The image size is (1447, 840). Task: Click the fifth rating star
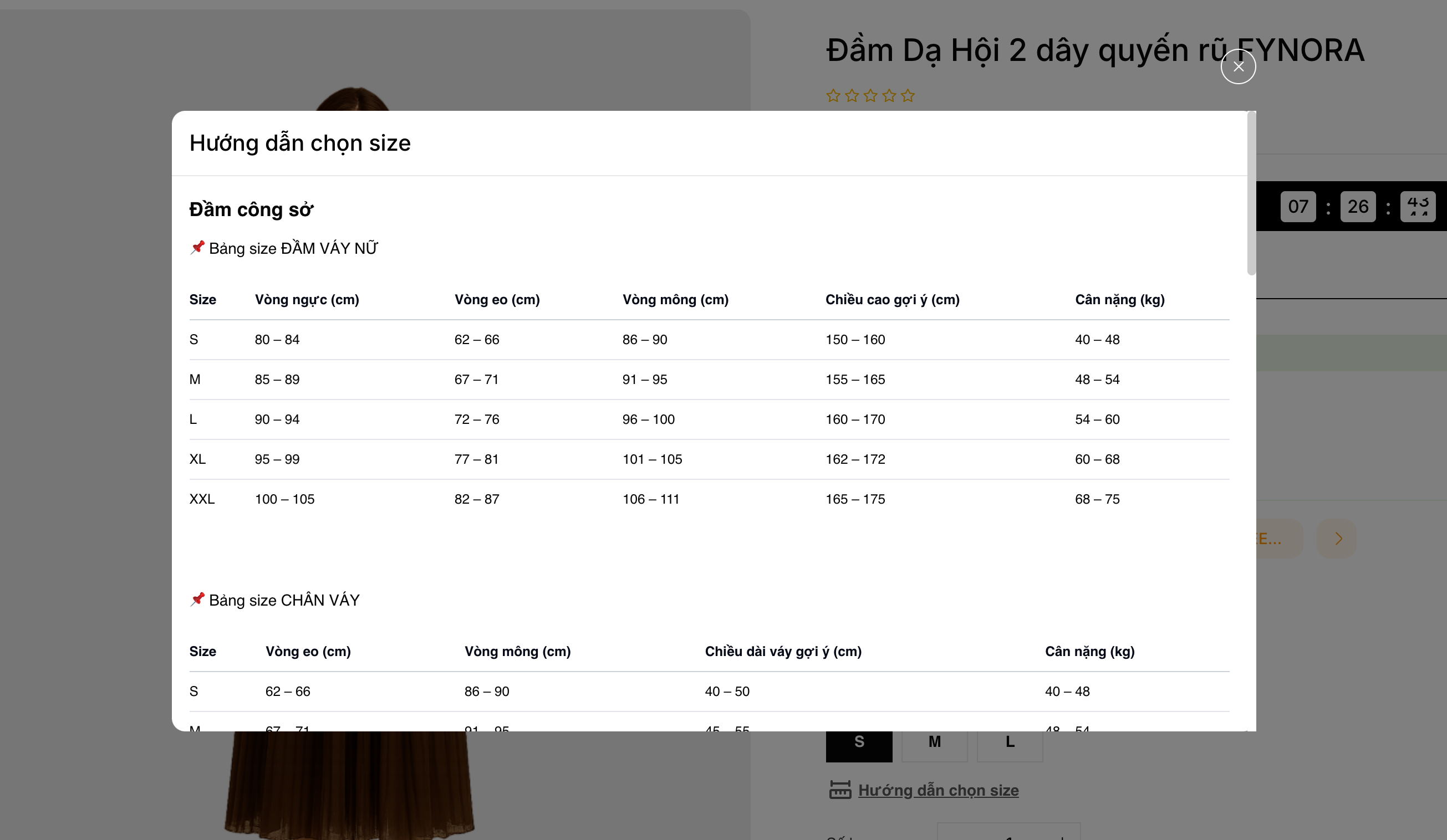(908, 96)
